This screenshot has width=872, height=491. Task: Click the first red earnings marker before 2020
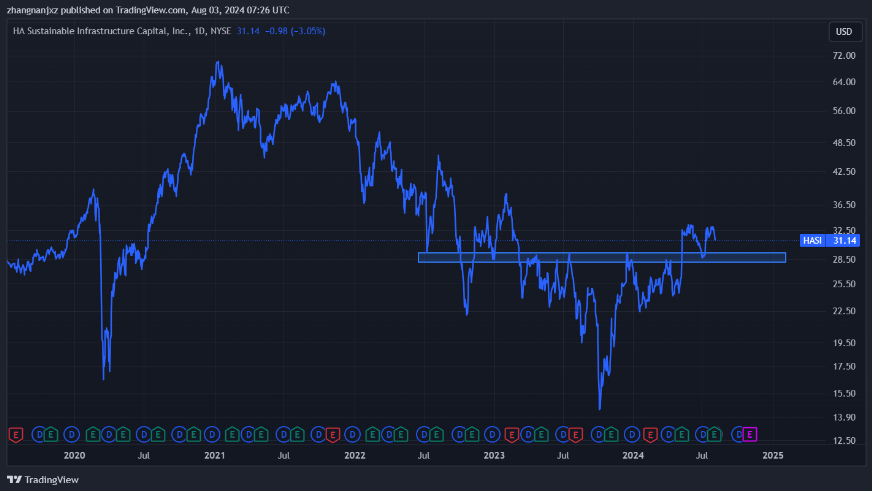coord(16,434)
